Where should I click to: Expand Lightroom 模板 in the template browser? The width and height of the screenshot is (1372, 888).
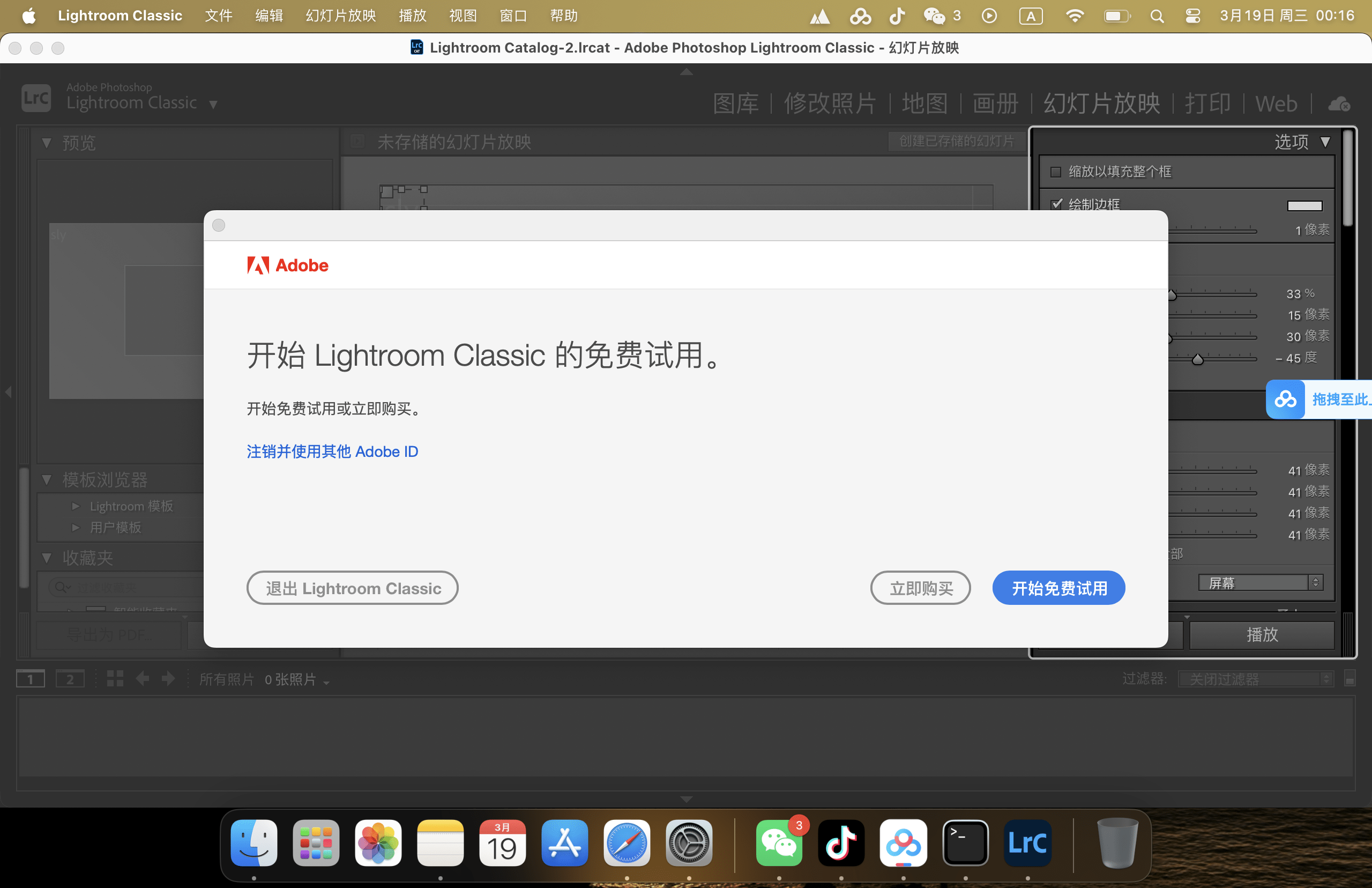click(x=77, y=506)
